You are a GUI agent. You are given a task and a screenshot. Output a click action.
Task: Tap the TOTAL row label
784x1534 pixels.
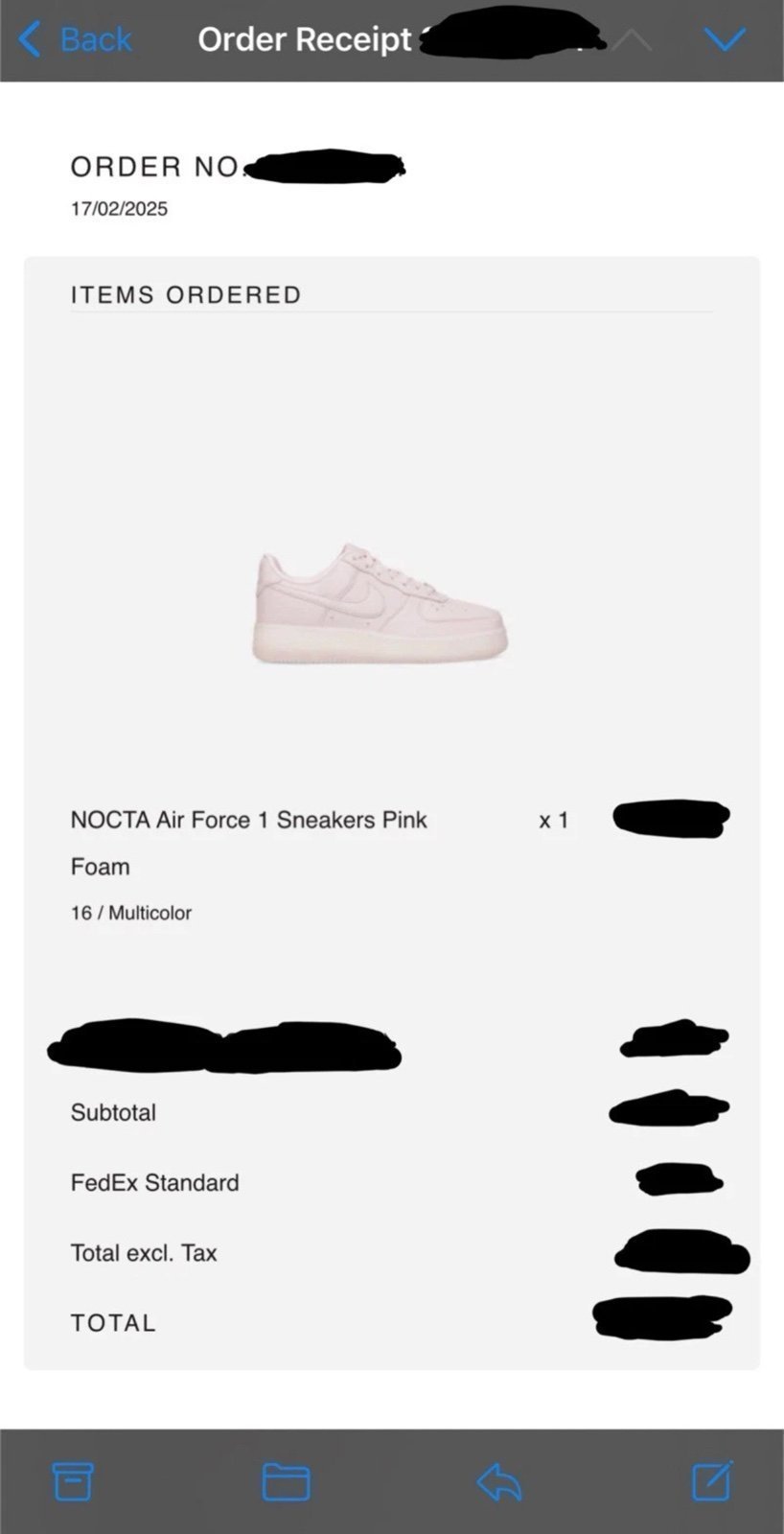tap(113, 1323)
